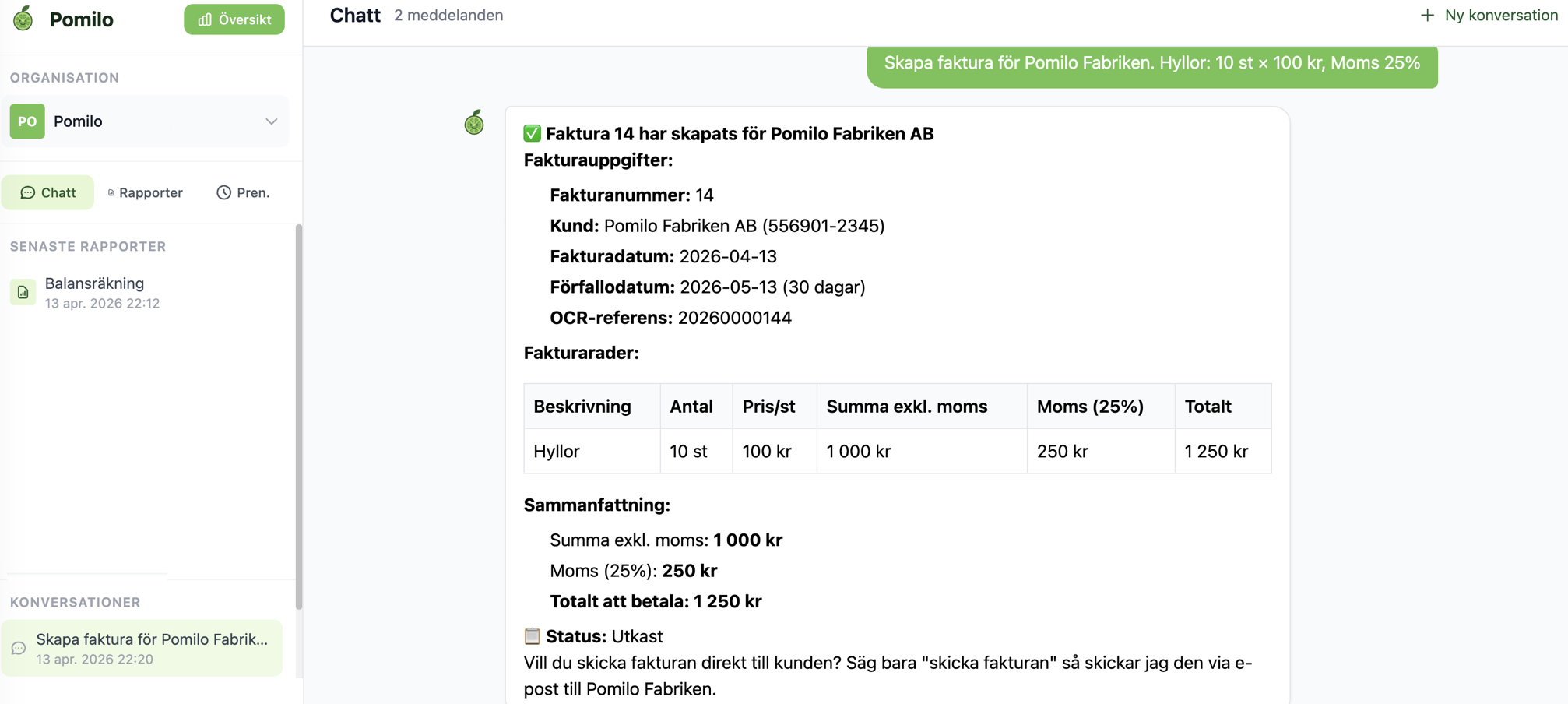Click the clipboard icon beside Status
The image size is (1568, 704).
click(532, 636)
